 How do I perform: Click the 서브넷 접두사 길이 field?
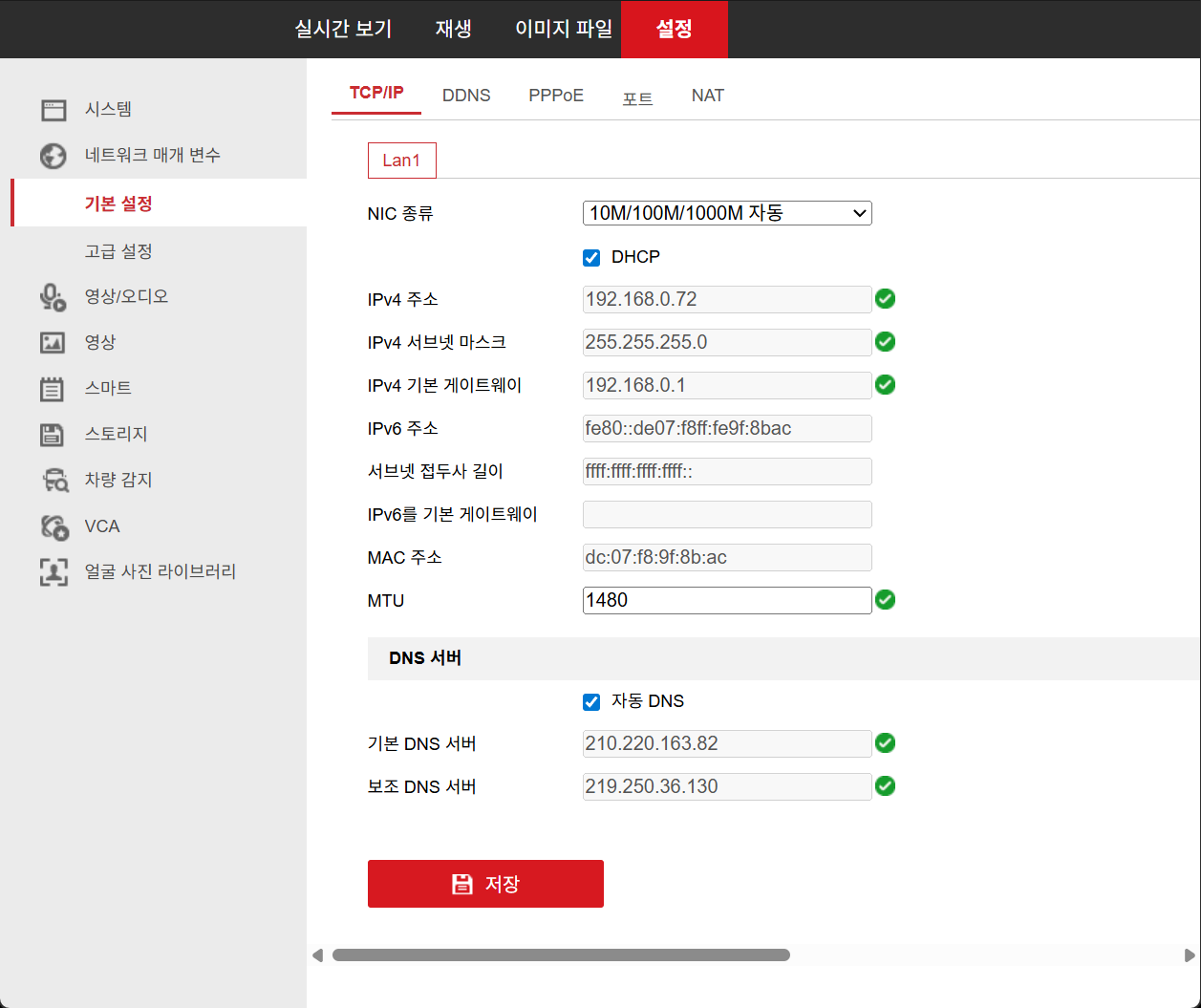coord(727,471)
